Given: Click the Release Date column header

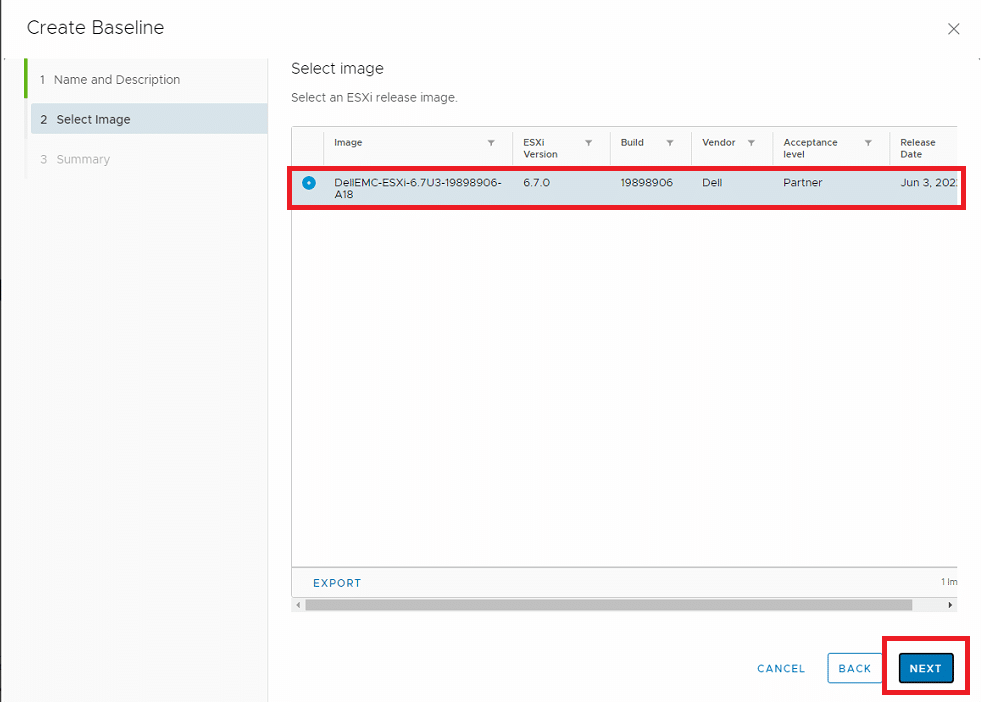Looking at the screenshot, I should pos(917,148).
